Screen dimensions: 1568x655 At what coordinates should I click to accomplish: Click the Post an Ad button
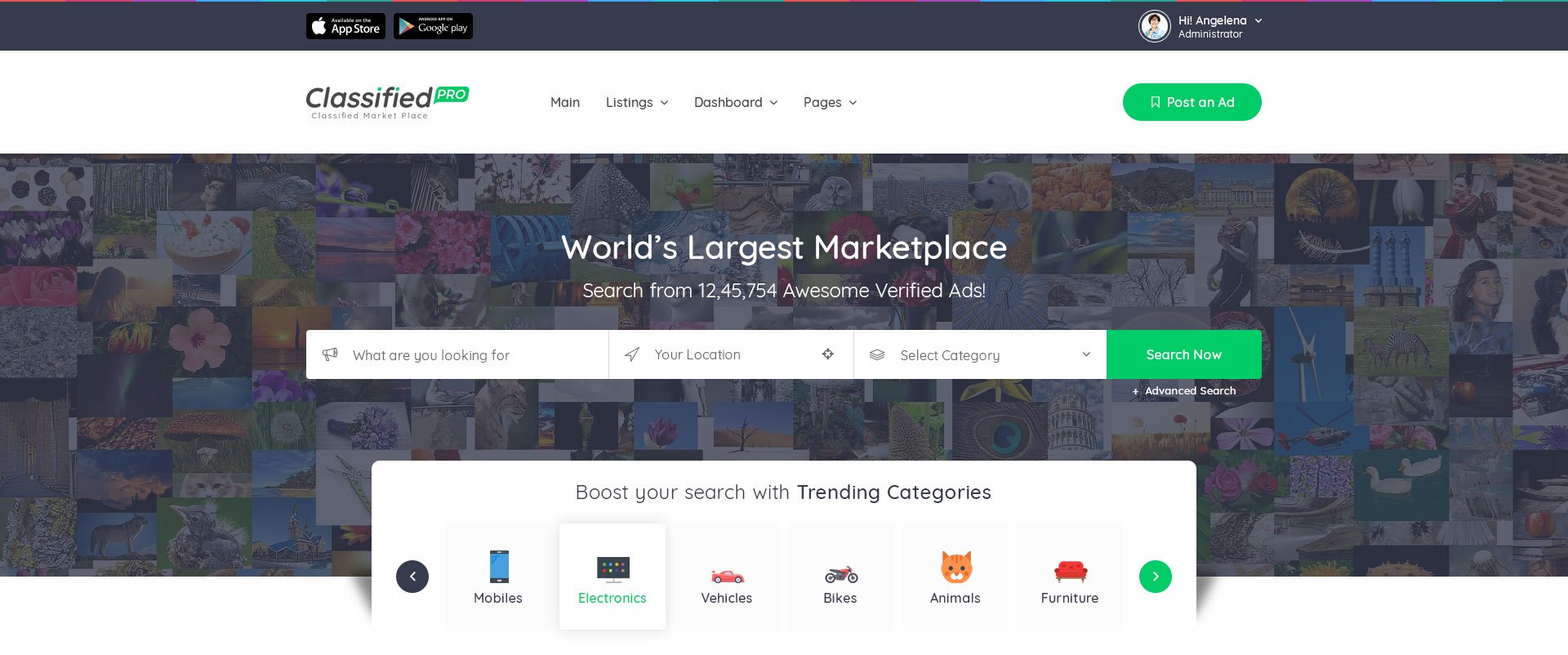coord(1192,102)
